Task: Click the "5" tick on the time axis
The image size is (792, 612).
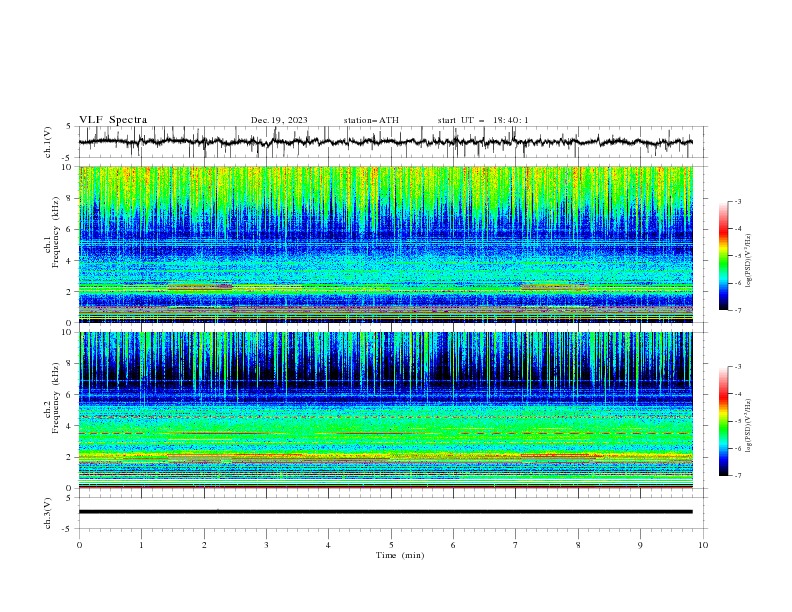Action: click(391, 545)
